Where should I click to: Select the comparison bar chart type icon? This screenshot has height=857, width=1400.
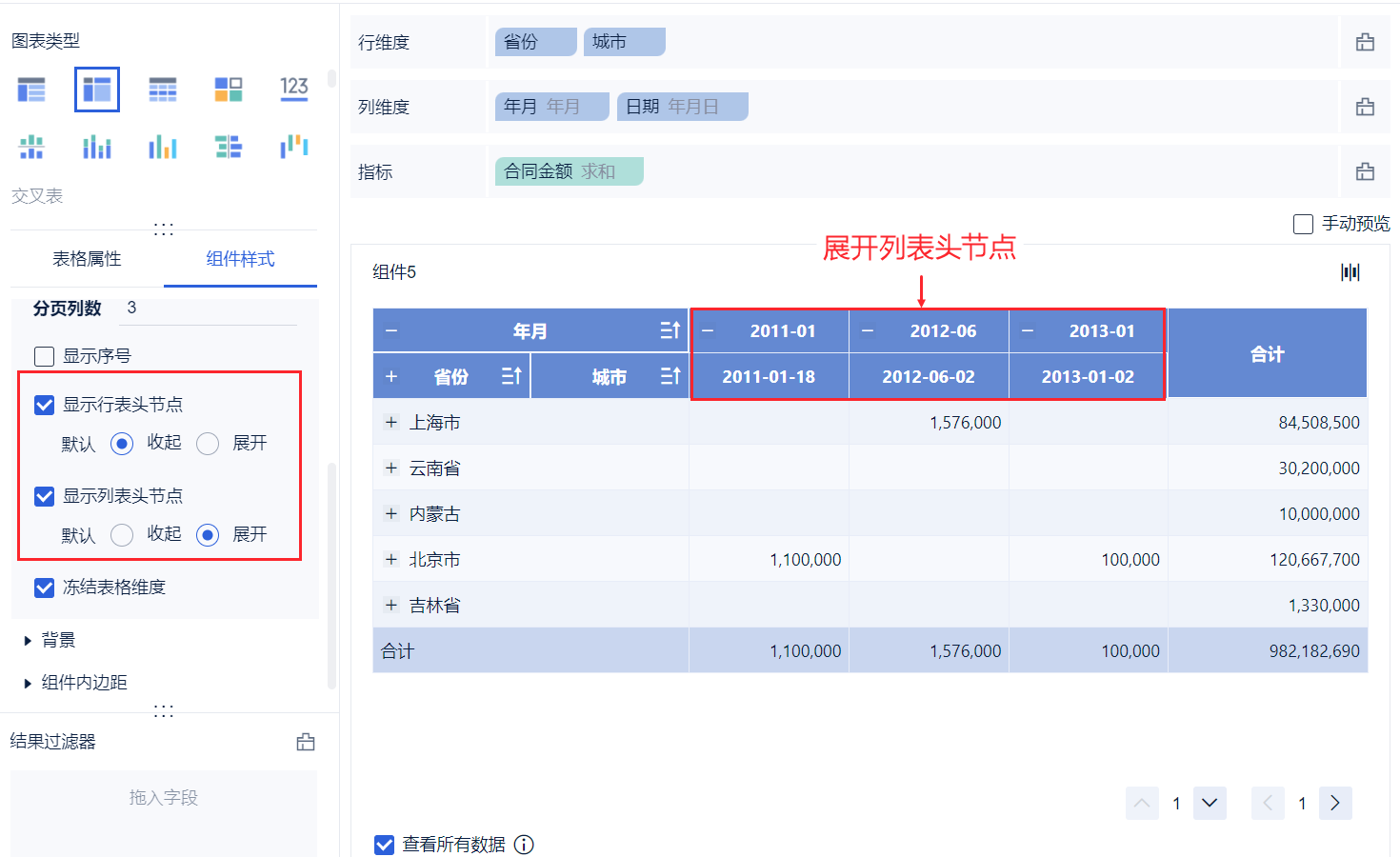(x=229, y=148)
